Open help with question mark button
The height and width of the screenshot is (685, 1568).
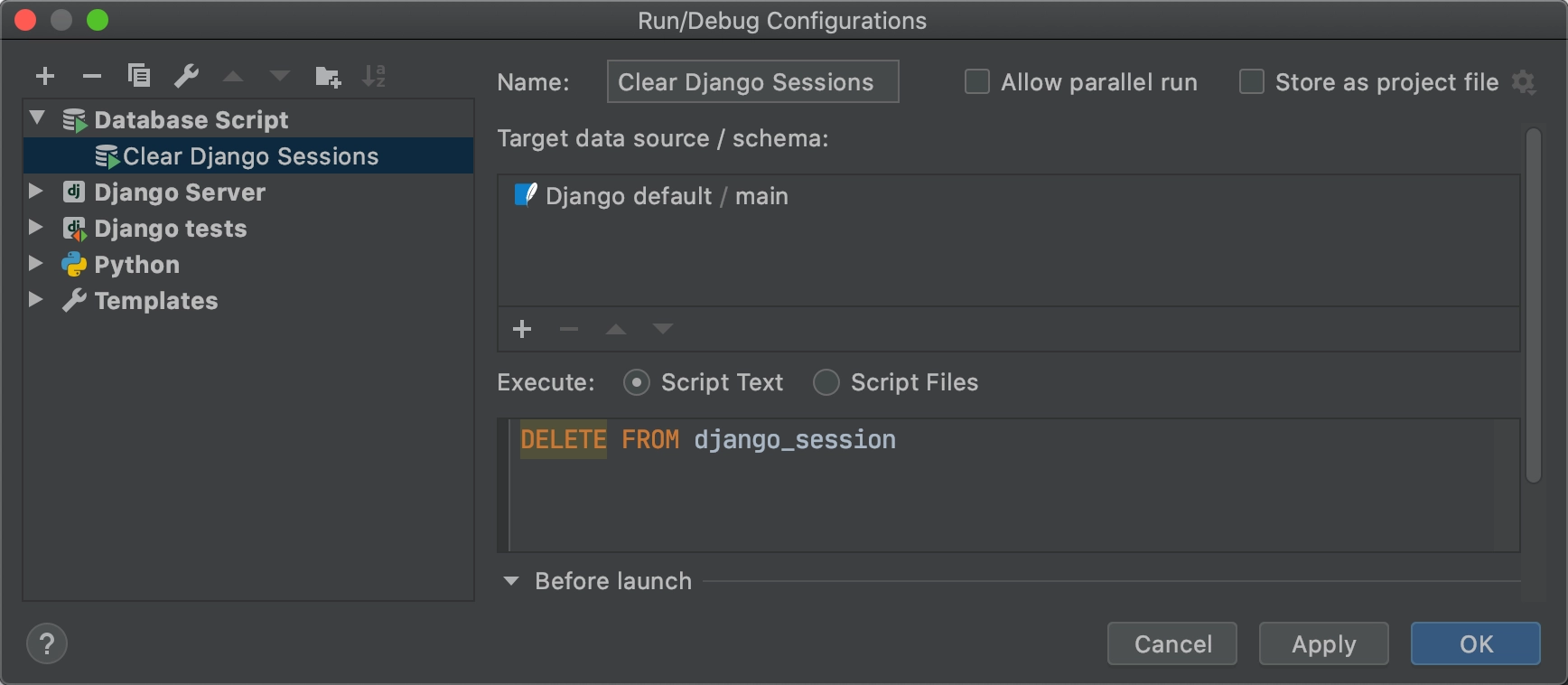(x=47, y=644)
